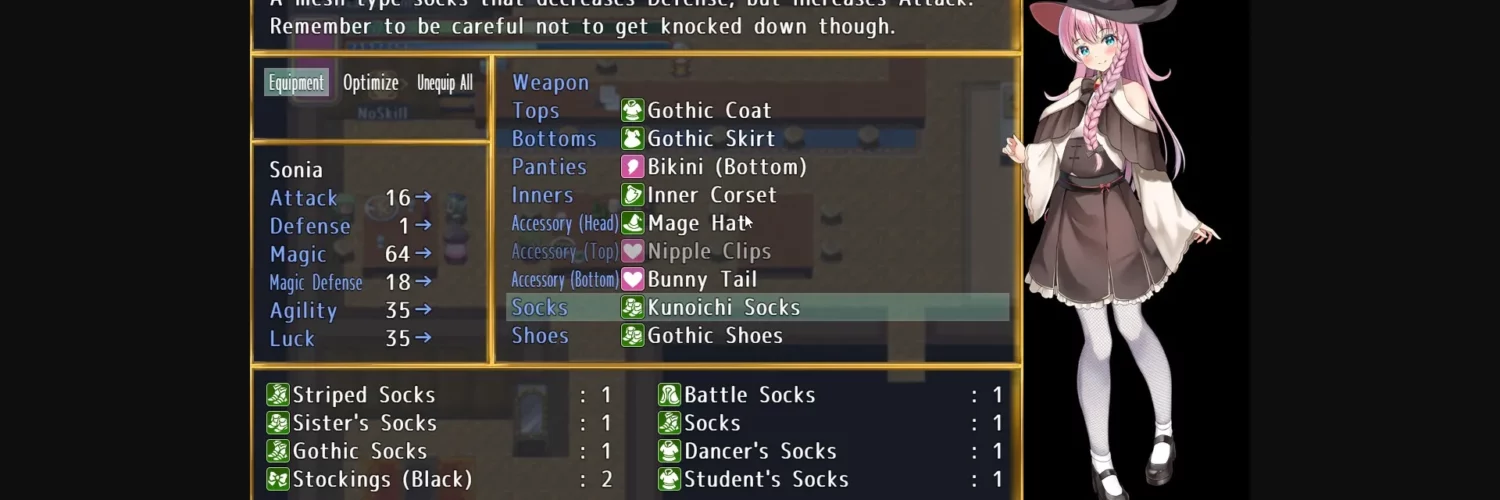Pick Striped Socks from inventory list

tap(440, 395)
